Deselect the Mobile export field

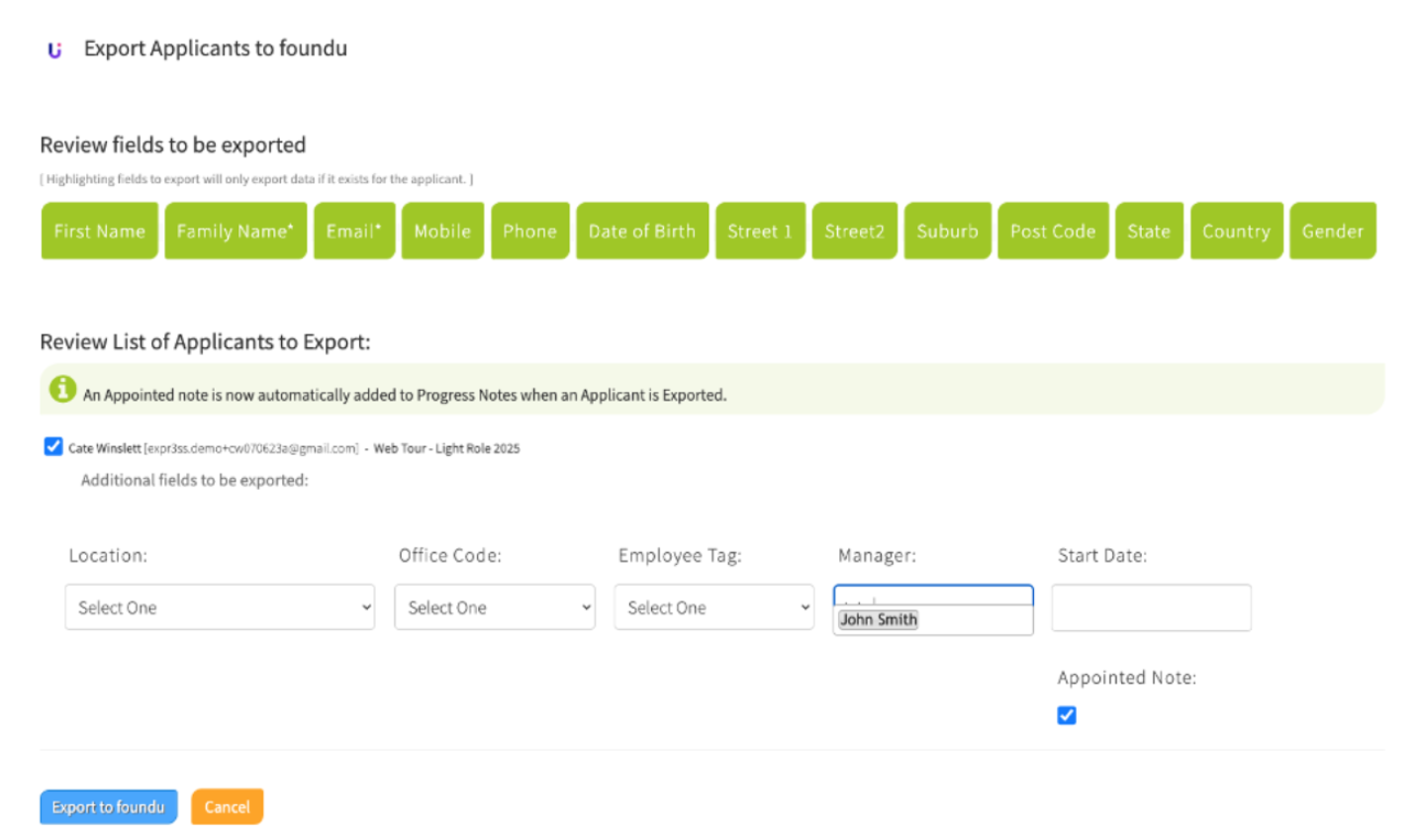[442, 232]
